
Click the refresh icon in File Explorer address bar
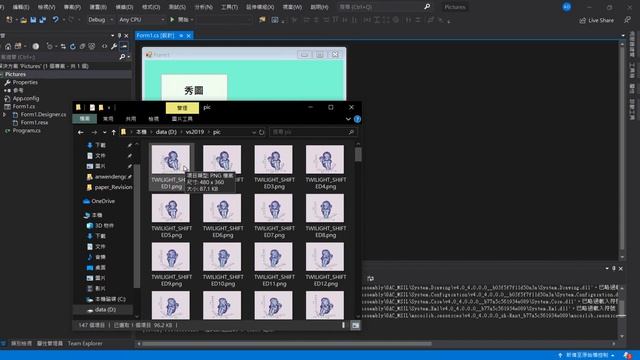tap(262, 132)
